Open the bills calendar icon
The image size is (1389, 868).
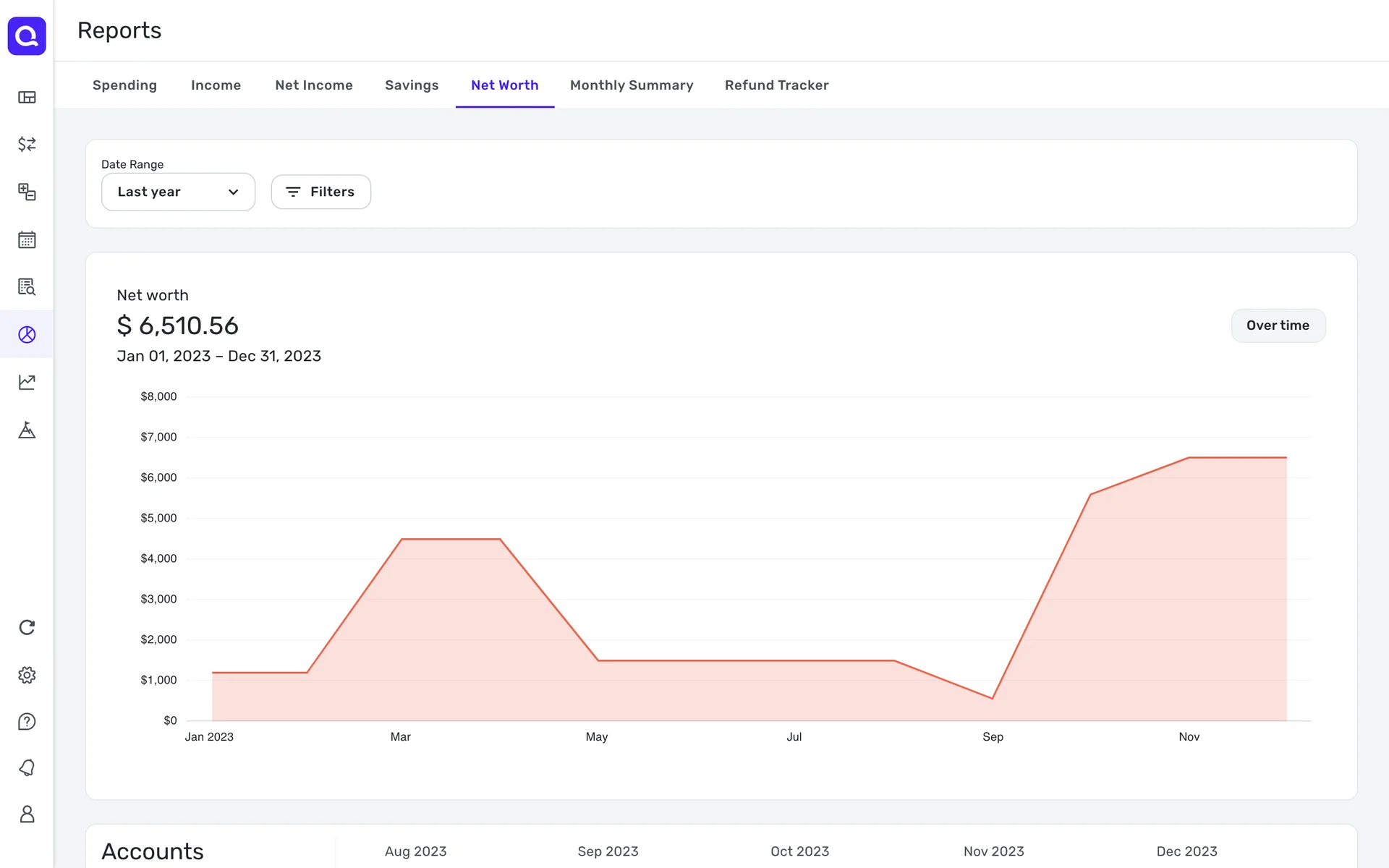coord(27,239)
